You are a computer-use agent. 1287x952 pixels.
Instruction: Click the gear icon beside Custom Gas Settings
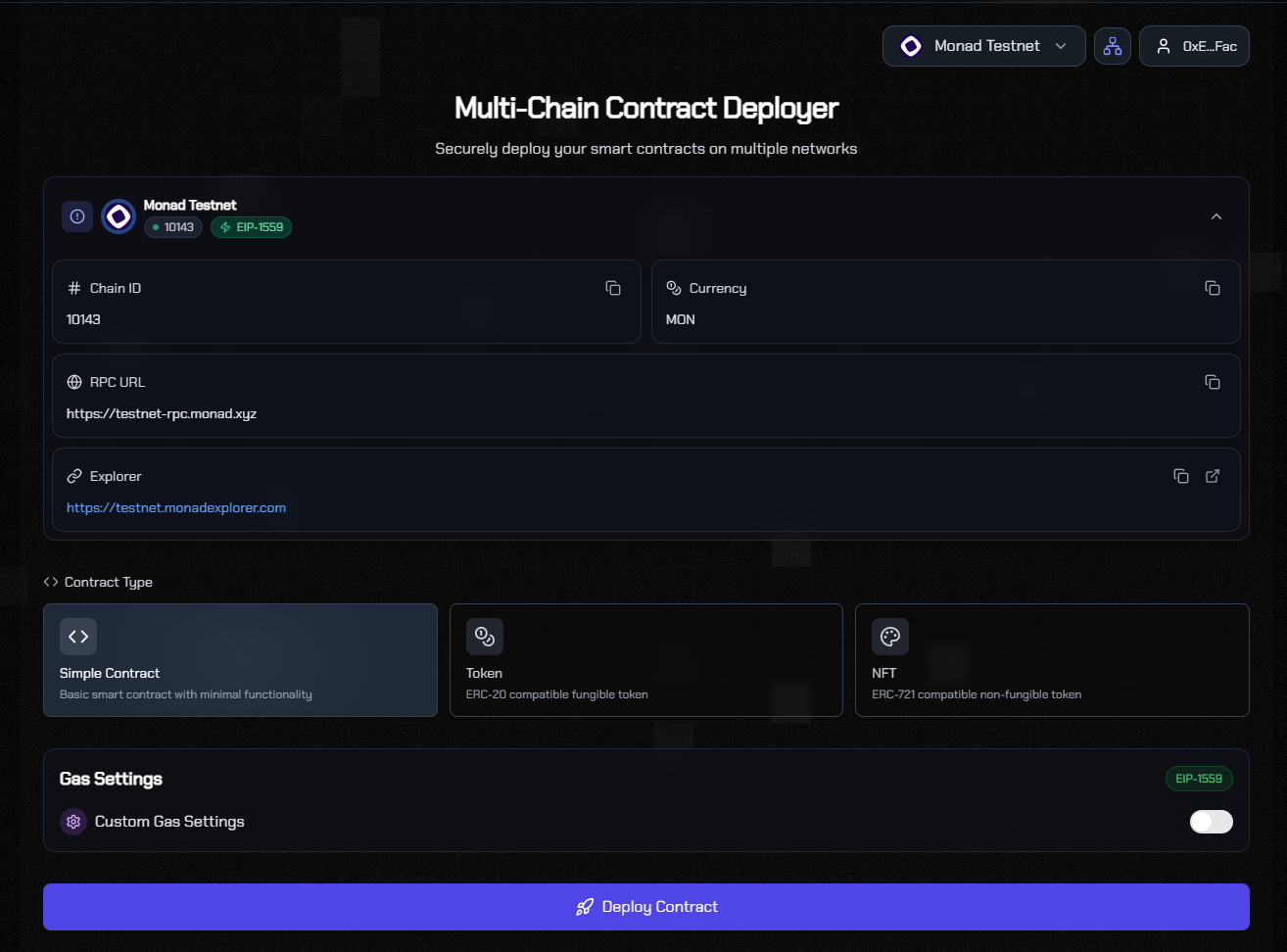[73, 822]
